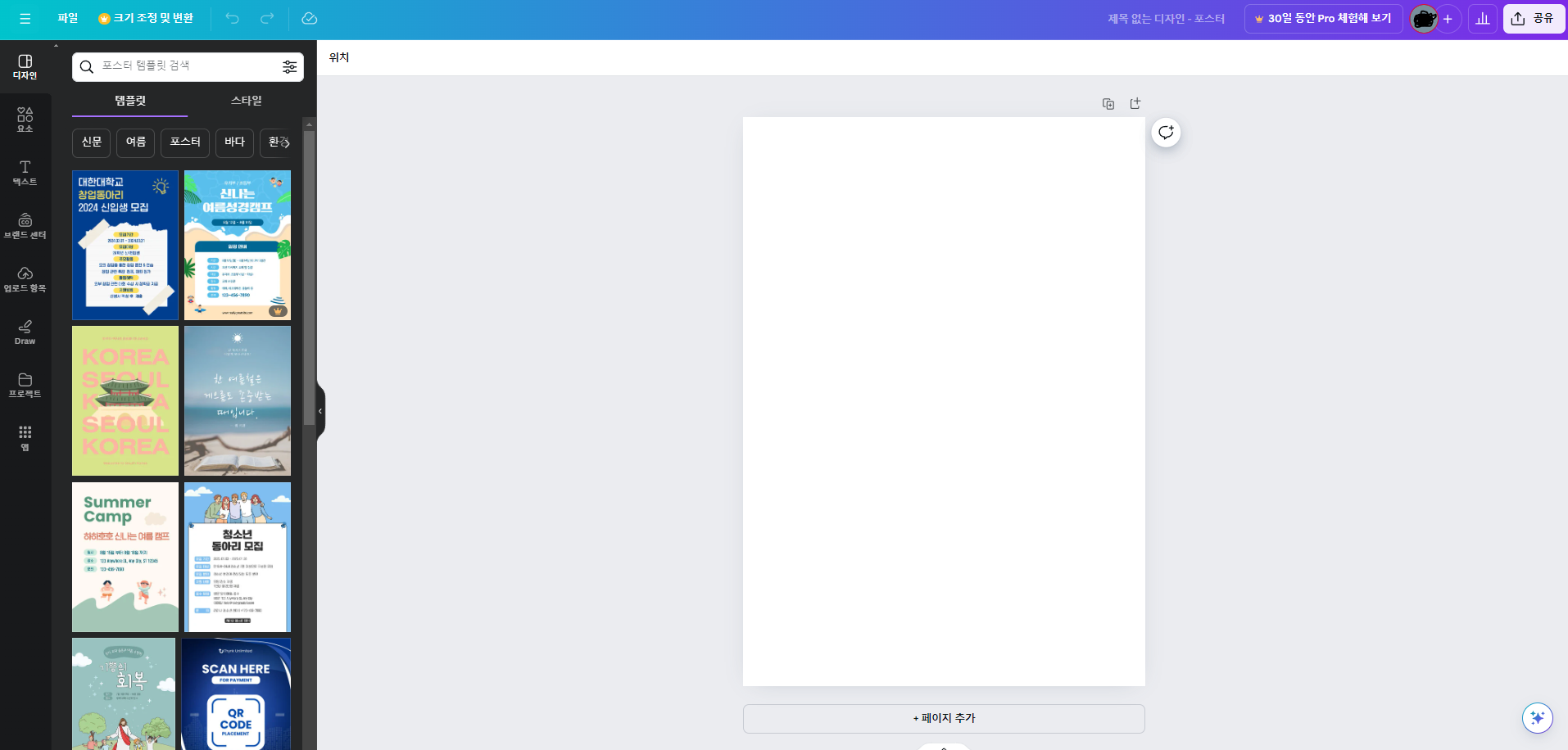The width and height of the screenshot is (1568, 750).
Task: Select the 여름 category chip
Action: coord(136,142)
